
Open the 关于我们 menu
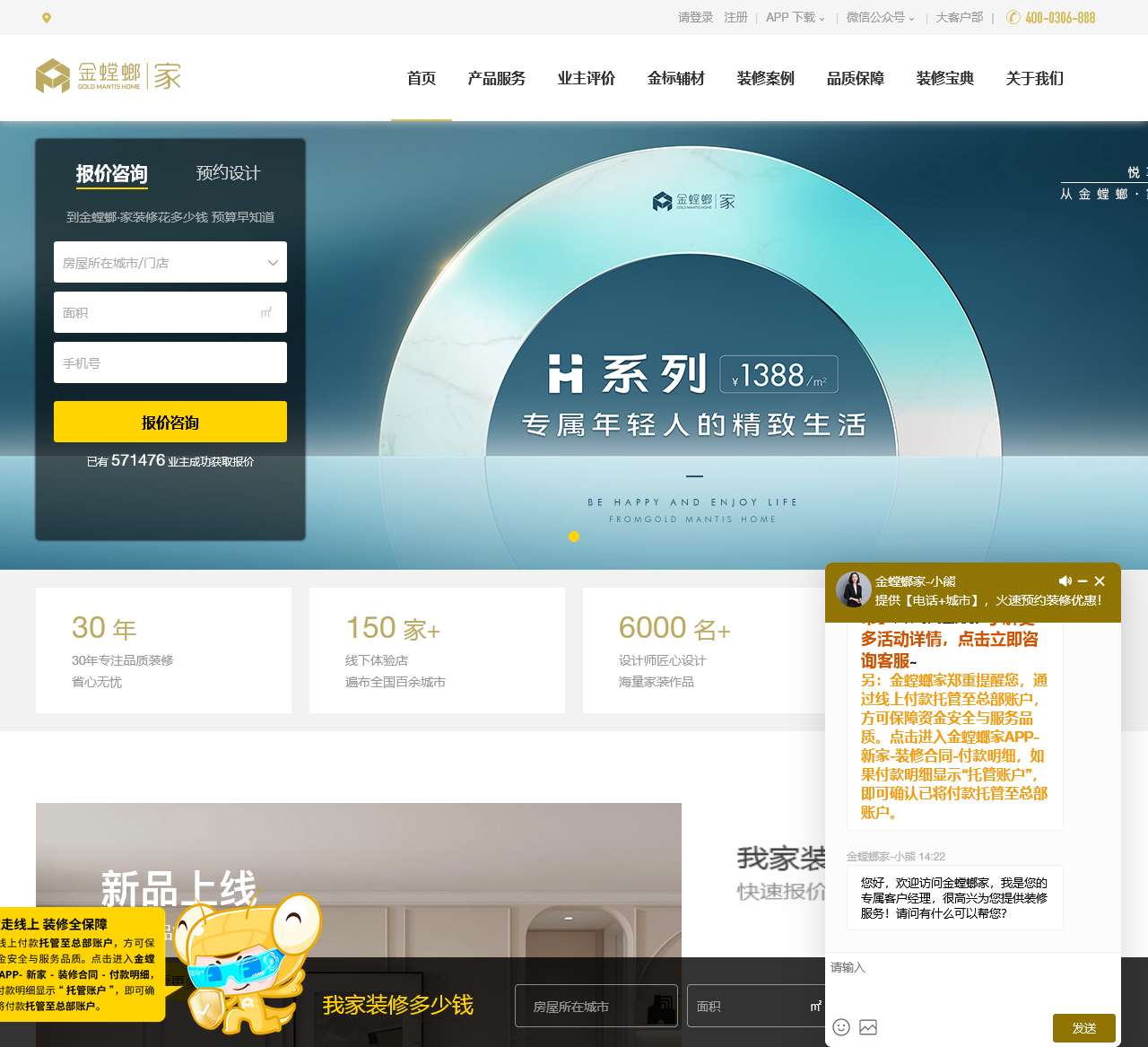pyautogui.click(x=1035, y=78)
